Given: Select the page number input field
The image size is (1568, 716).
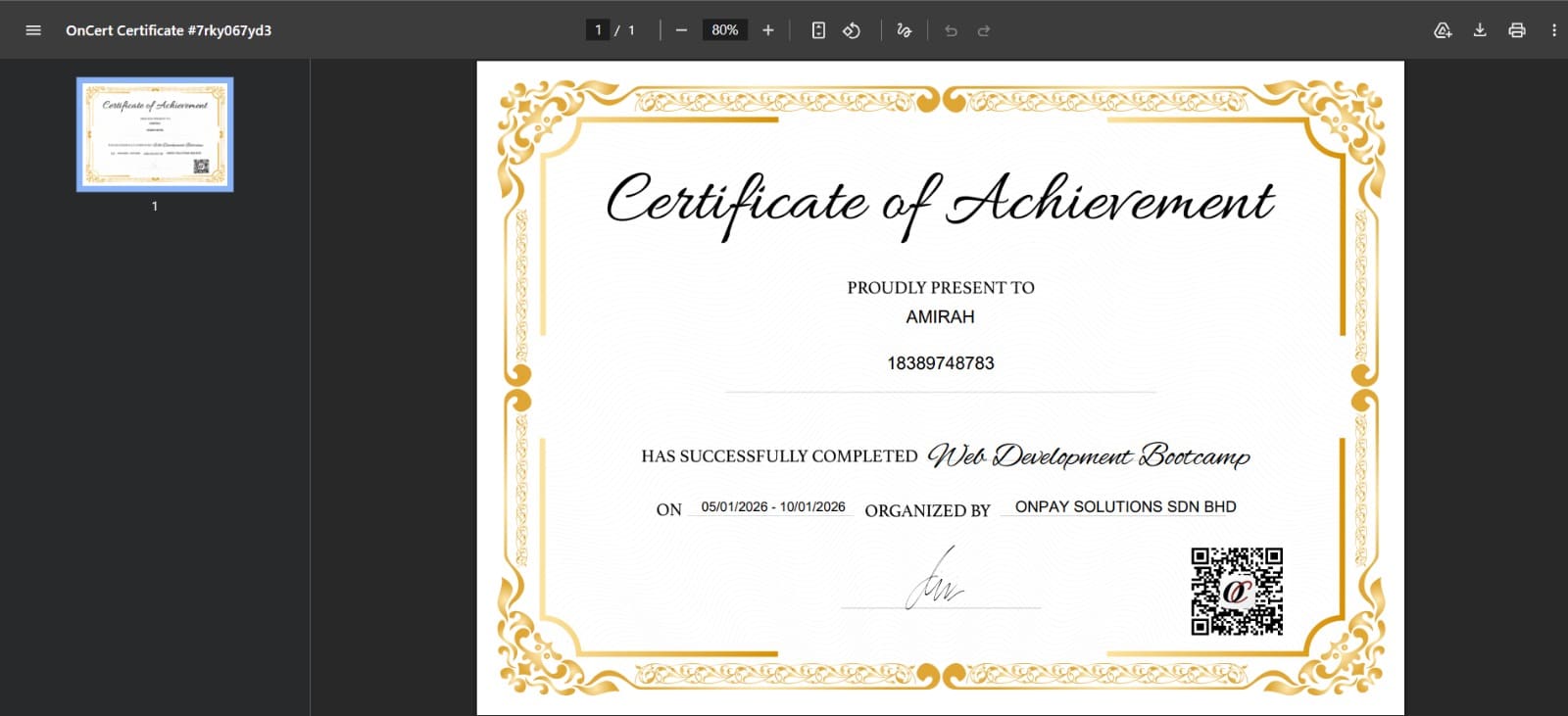Looking at the screenshot, I should 598,30.
